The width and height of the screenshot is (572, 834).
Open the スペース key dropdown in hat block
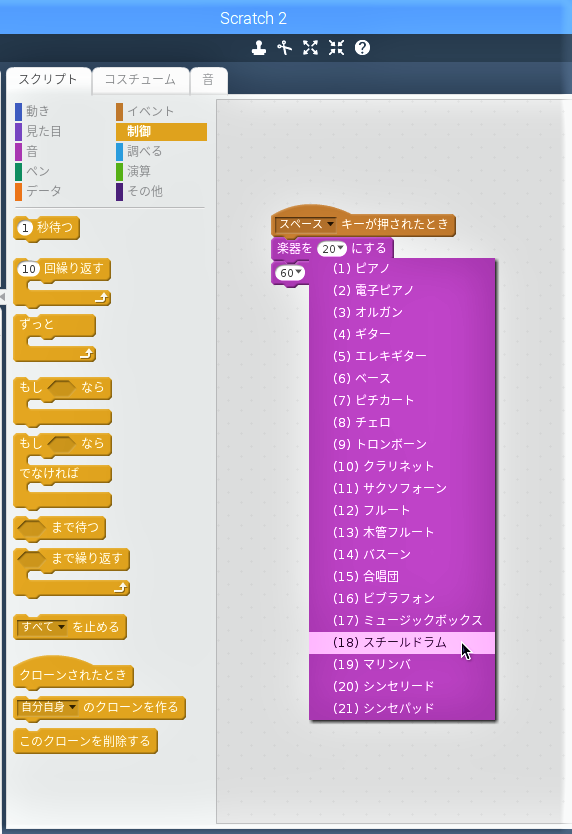(305, 224)
